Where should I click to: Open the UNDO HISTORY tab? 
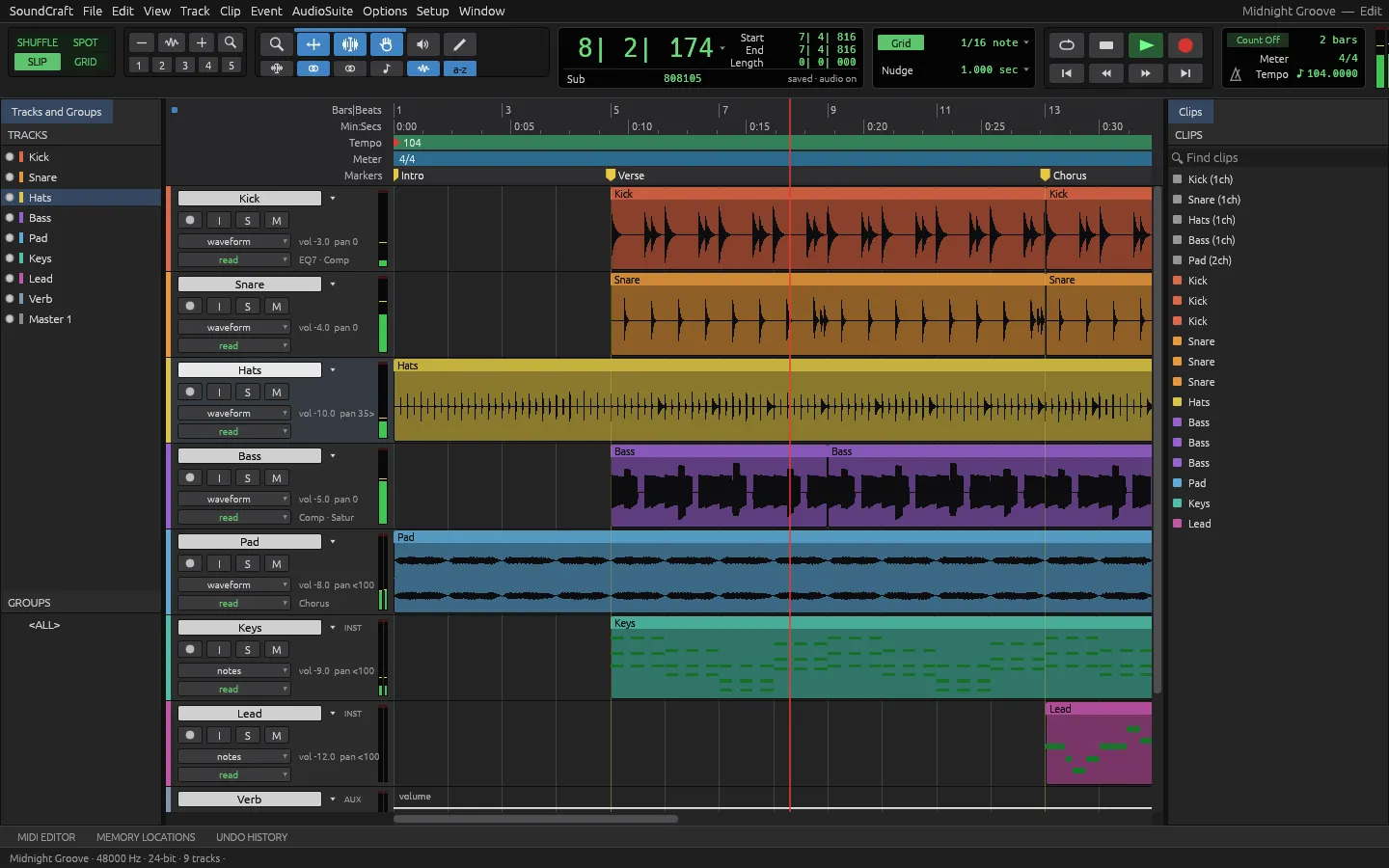point(252,837)
